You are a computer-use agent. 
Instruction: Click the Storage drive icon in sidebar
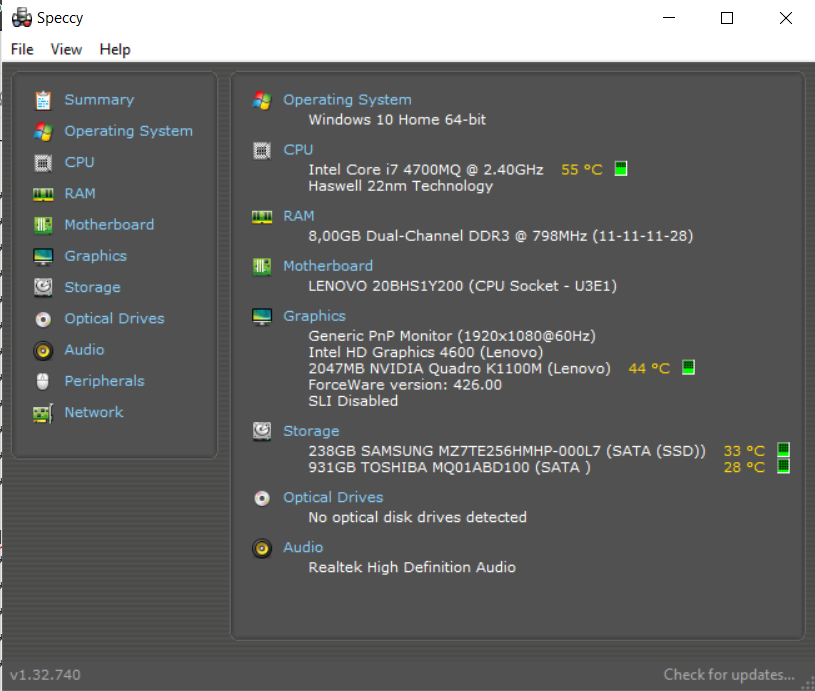coord(43,287)
